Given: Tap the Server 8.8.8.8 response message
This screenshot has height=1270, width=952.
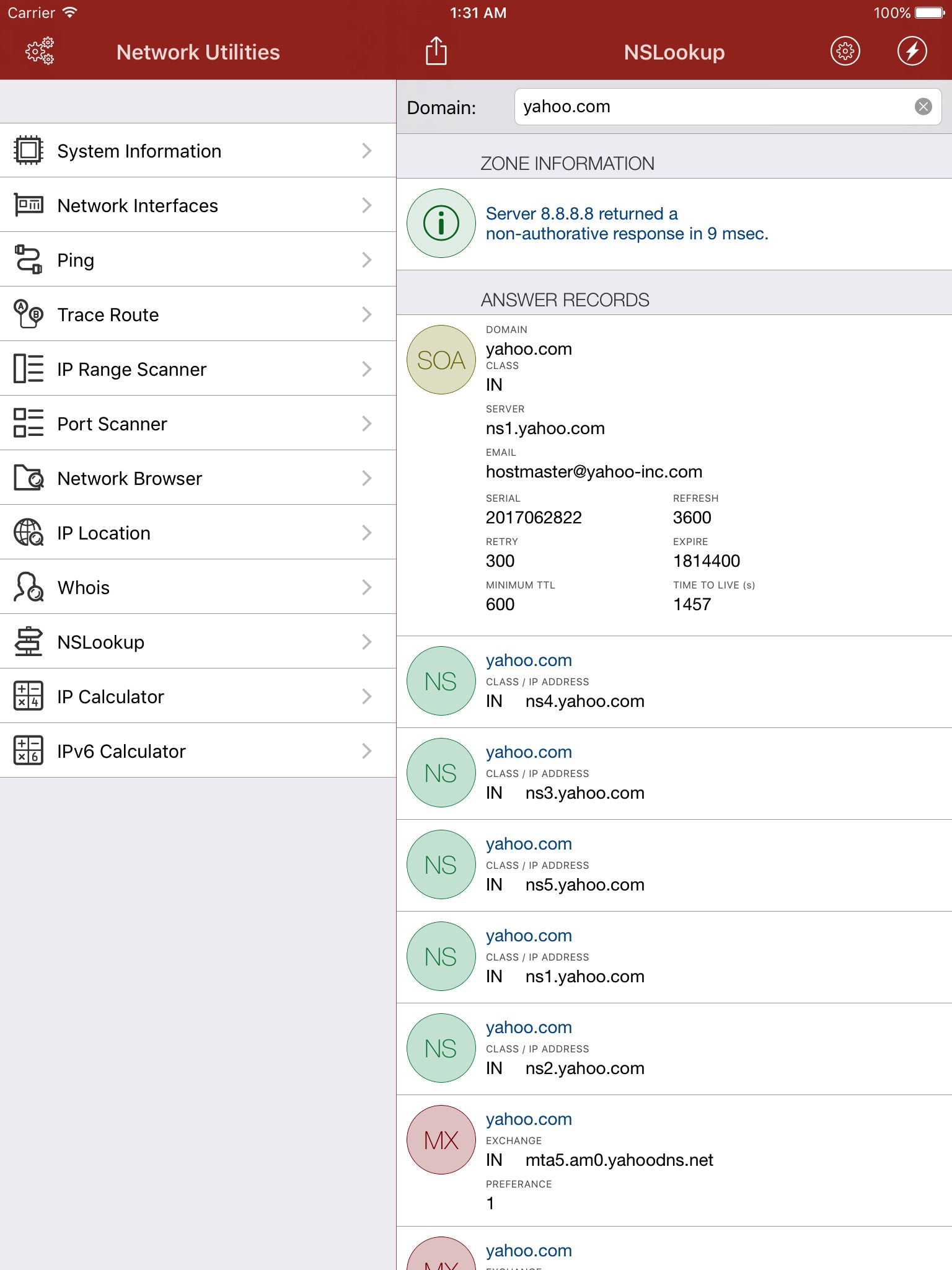Looking at the screenshot, I should pyautogui.click(x=627, y=224).
